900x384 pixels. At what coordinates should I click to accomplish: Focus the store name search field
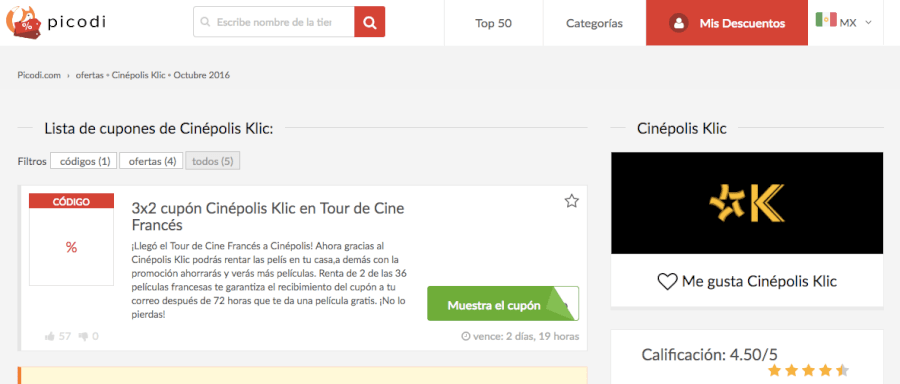(x=274, y=22)
